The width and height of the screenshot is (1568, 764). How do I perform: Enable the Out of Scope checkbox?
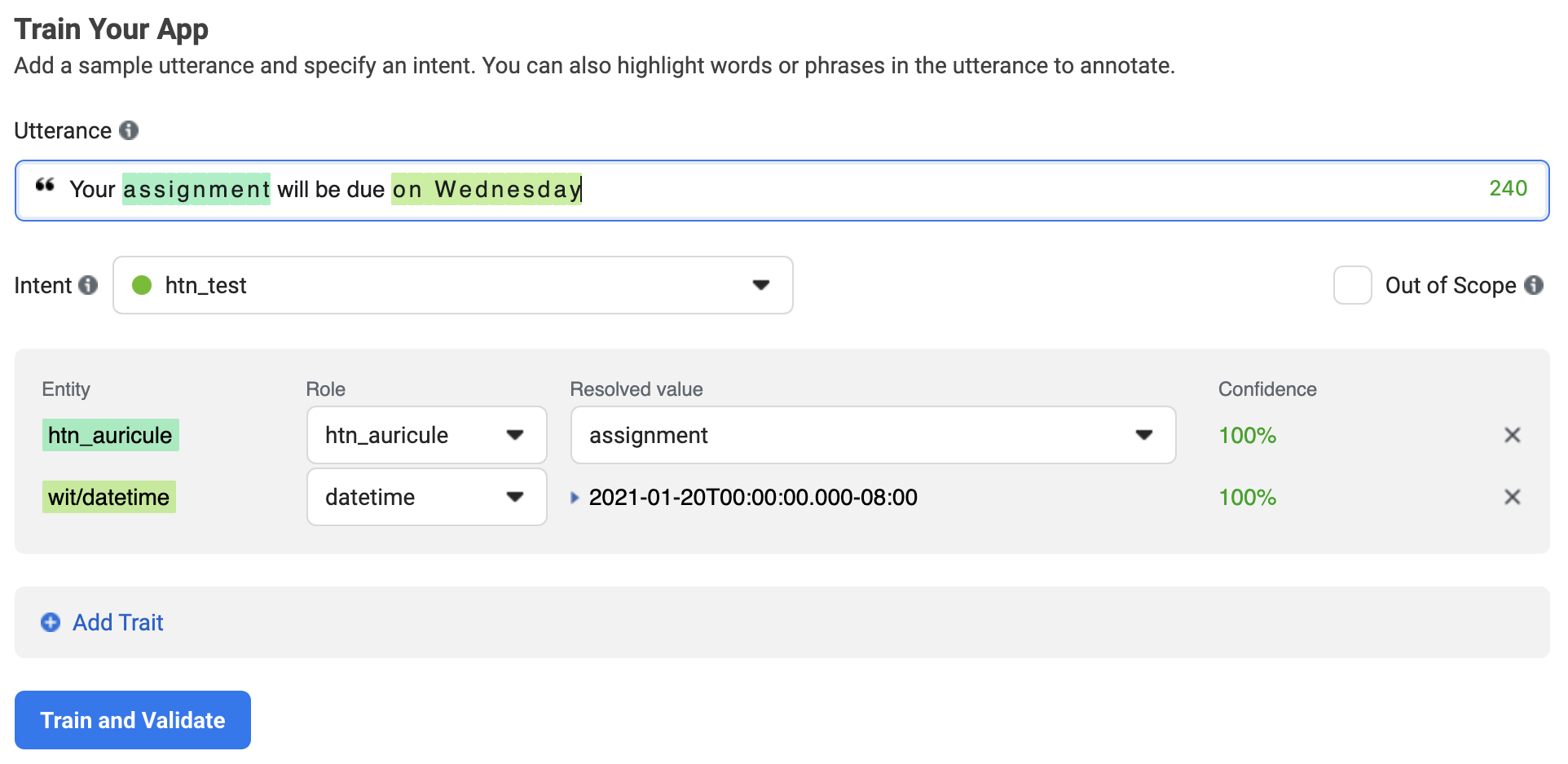[1352, 285]
